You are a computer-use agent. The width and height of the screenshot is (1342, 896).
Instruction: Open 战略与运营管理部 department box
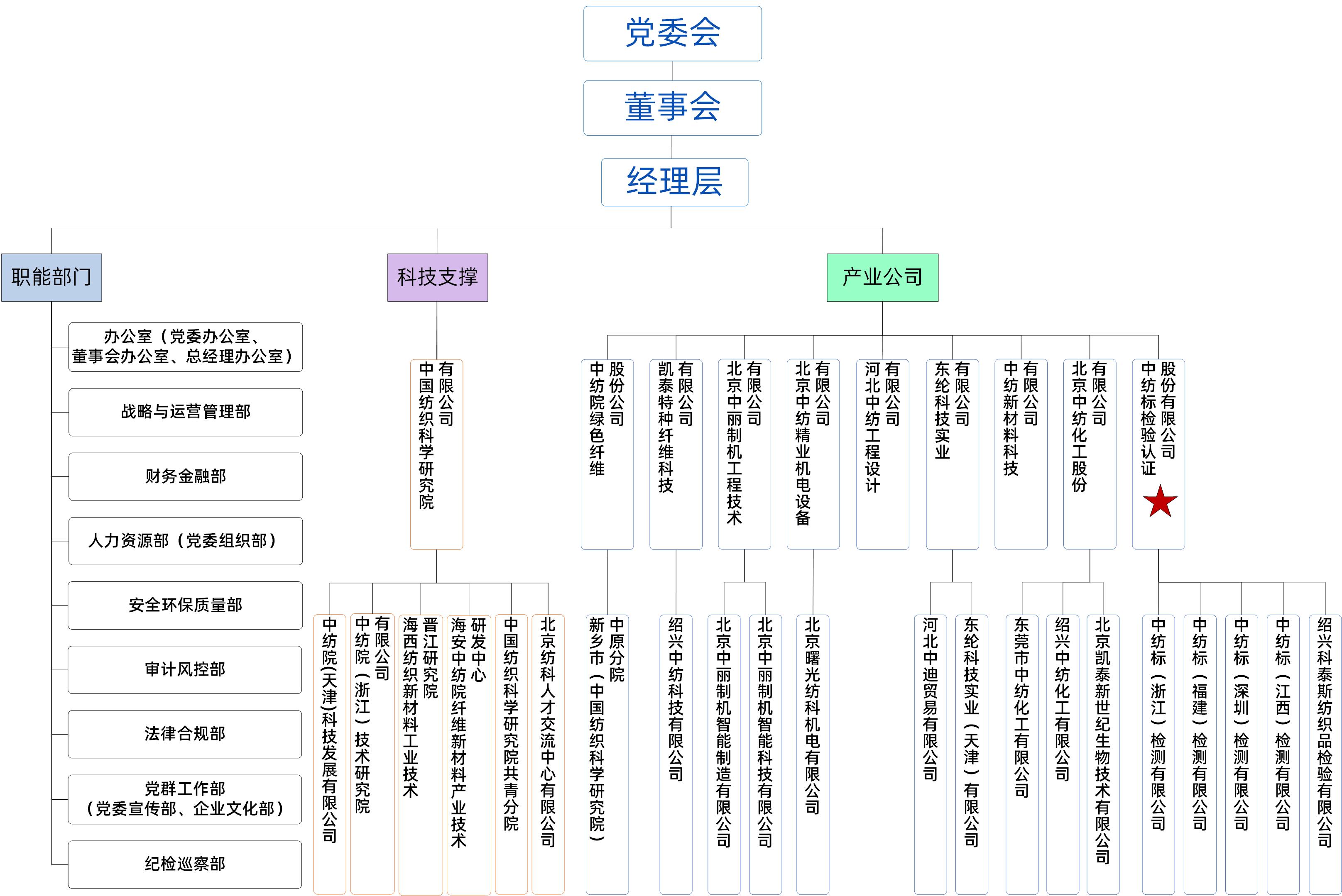point(185,412)
